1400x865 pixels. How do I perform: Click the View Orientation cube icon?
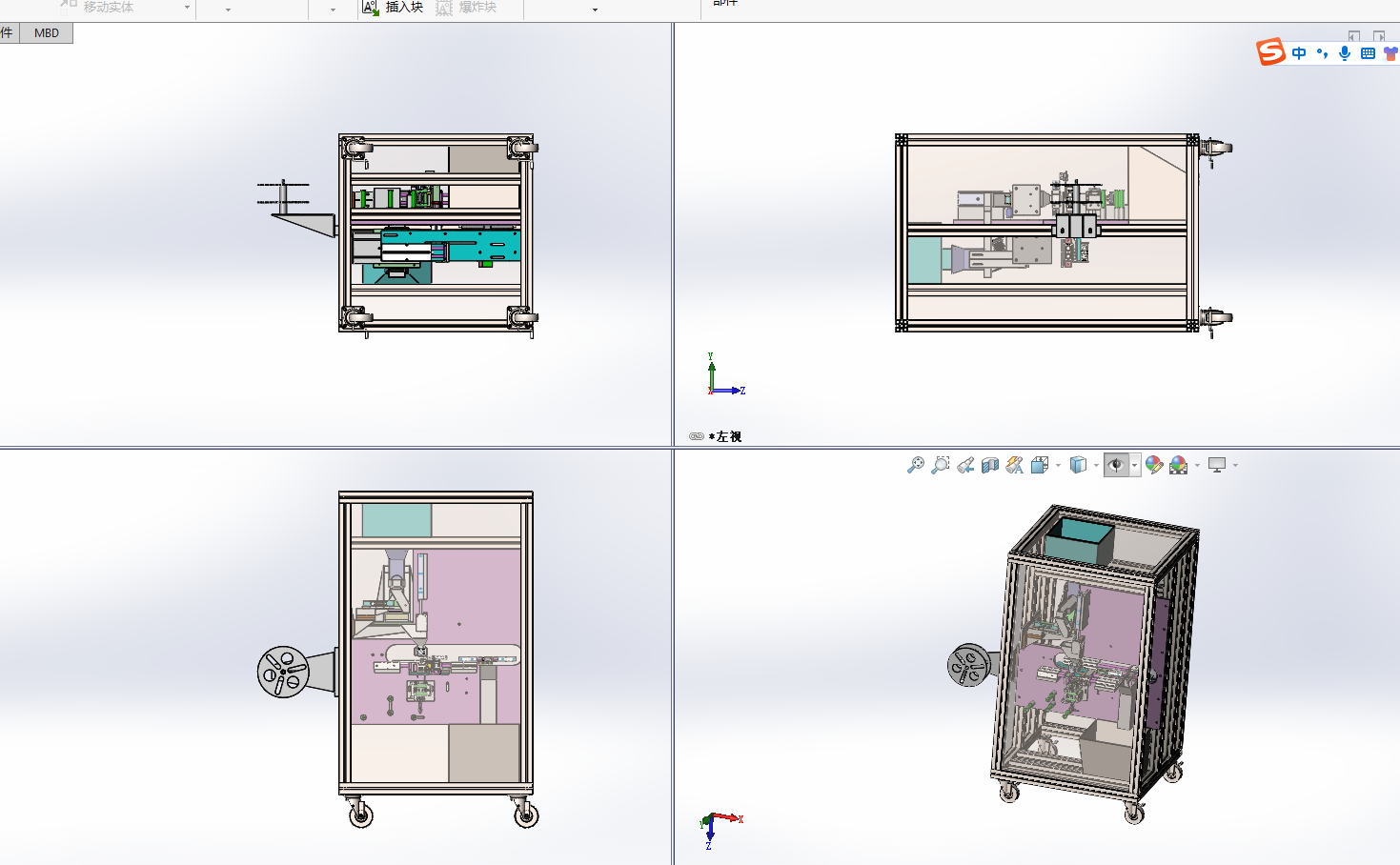point(1039,465)
